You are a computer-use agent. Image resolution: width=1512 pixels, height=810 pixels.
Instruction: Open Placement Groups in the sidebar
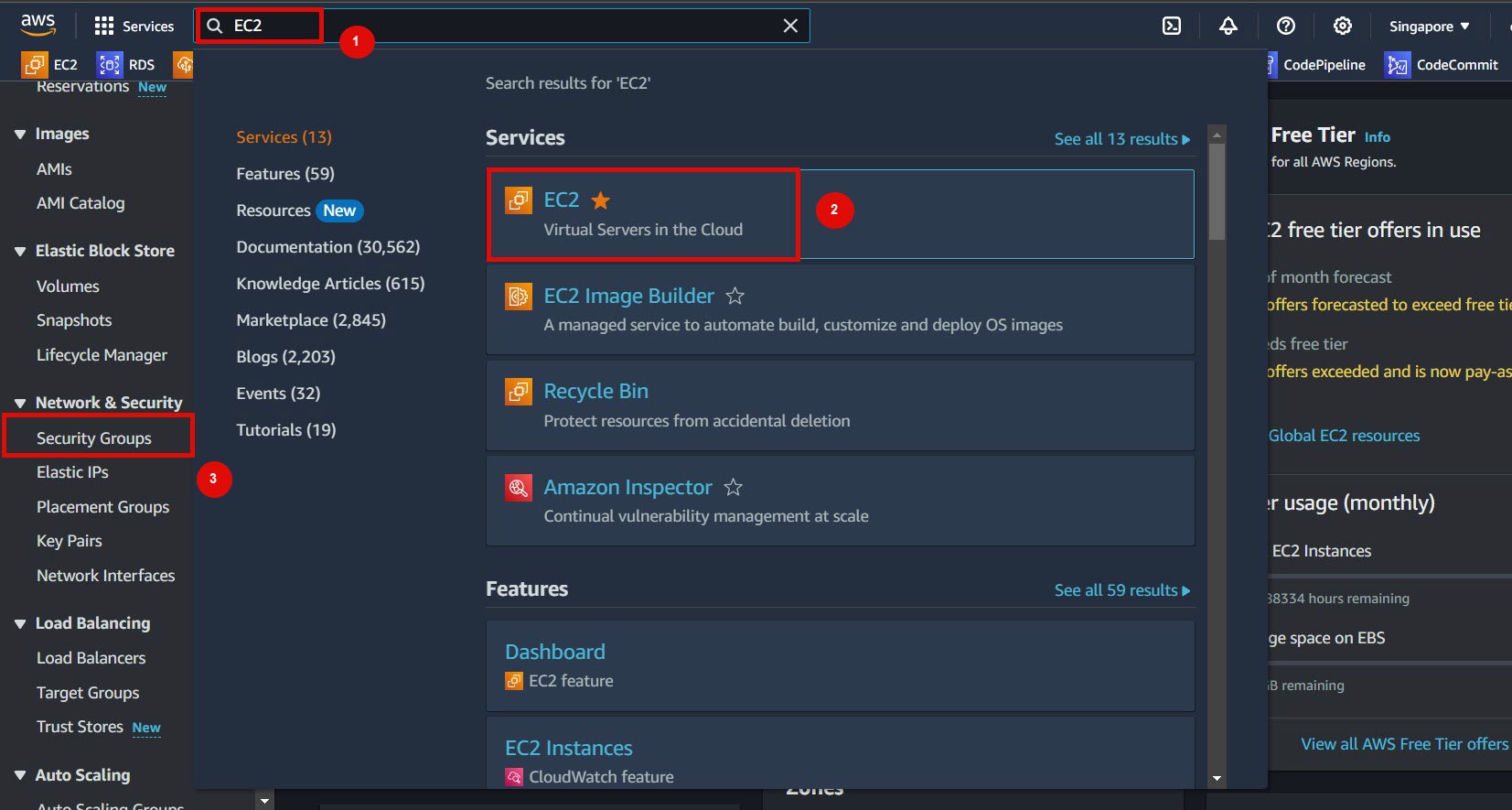pos(102,507)
